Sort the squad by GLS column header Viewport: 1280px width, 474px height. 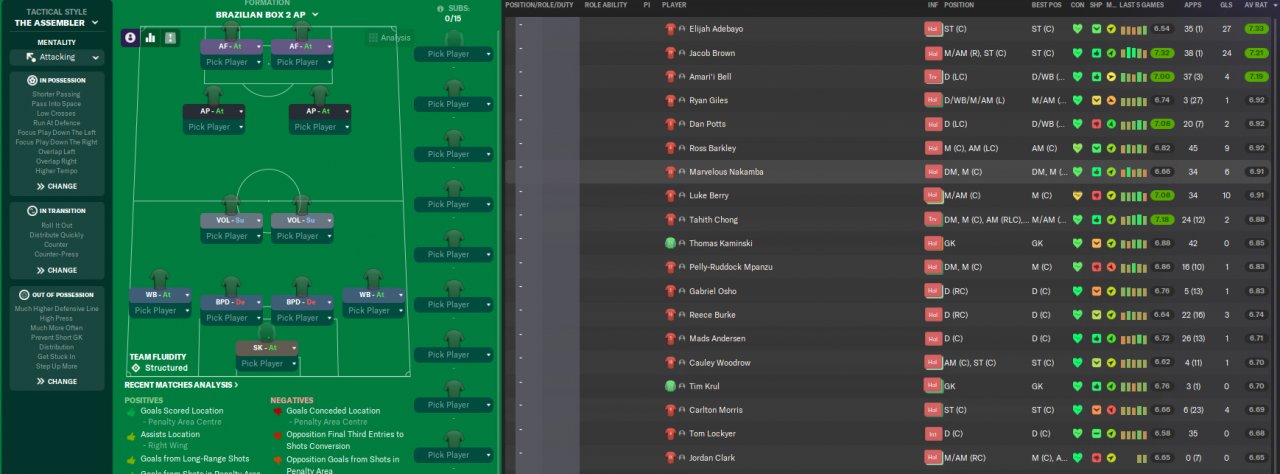[x=1225, y=5]
